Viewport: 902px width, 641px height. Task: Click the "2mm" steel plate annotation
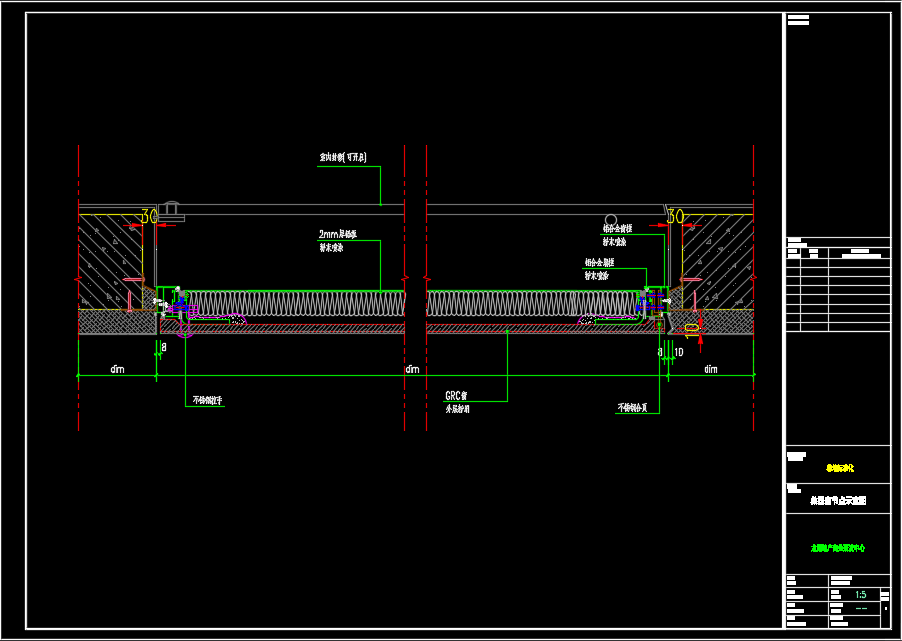point(338,234)
